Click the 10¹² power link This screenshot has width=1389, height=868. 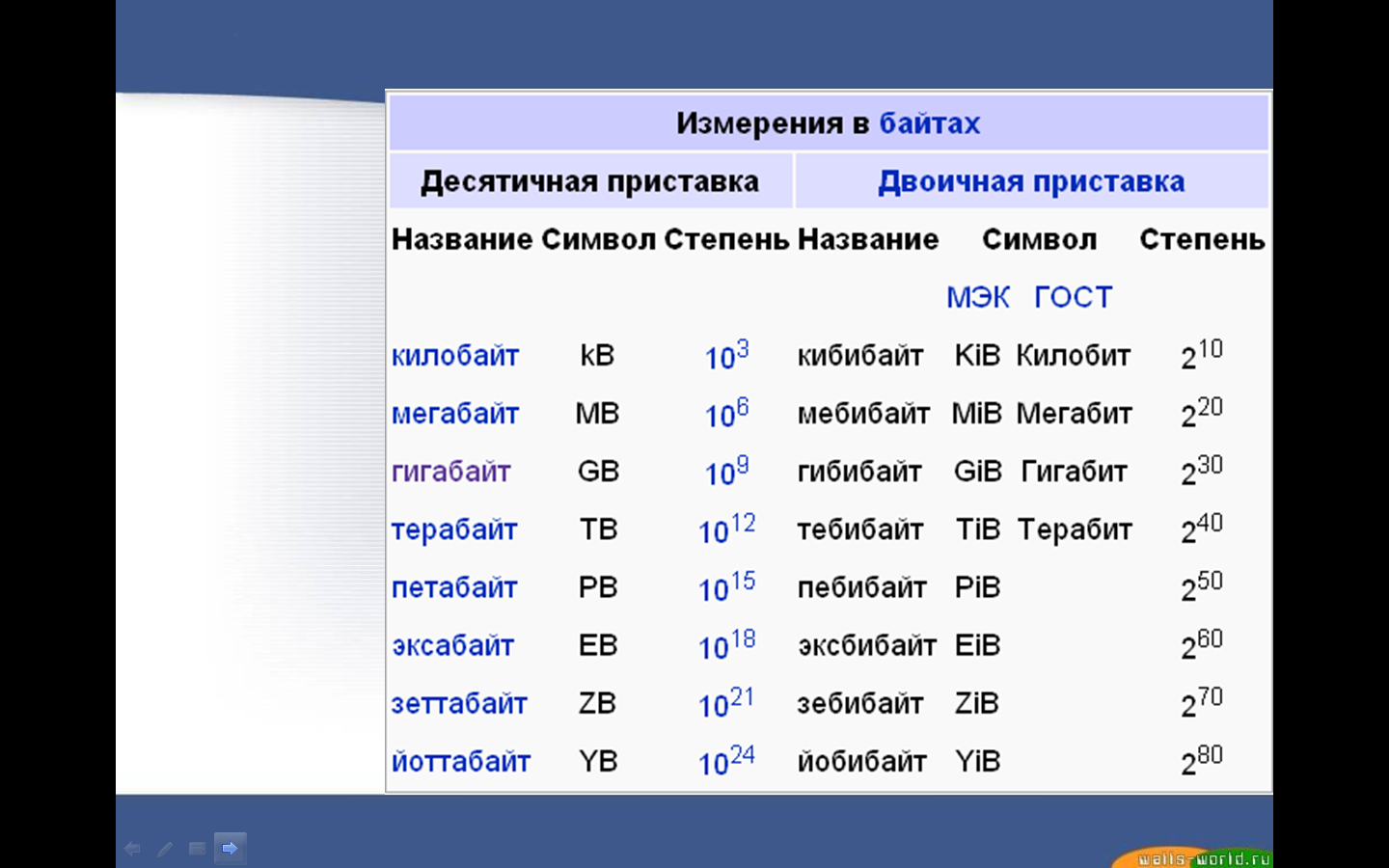(727, 529)
